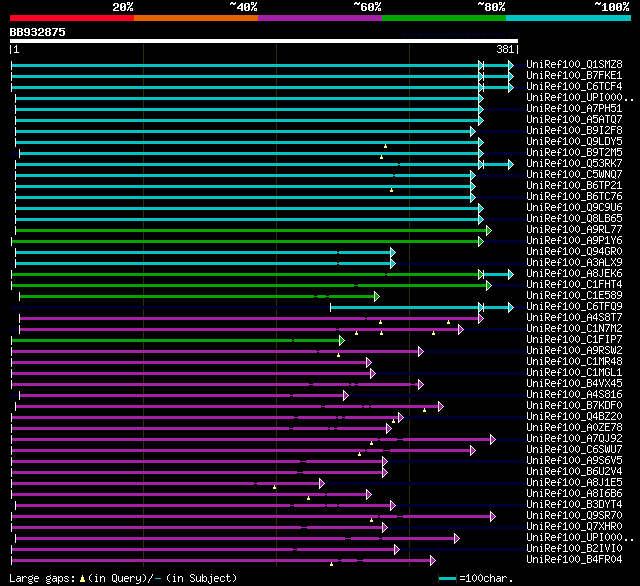Click the yellow gap marker under B6TP21 row
The height and width of the screenshot is (586, 640).
click(x=391, y=190)
